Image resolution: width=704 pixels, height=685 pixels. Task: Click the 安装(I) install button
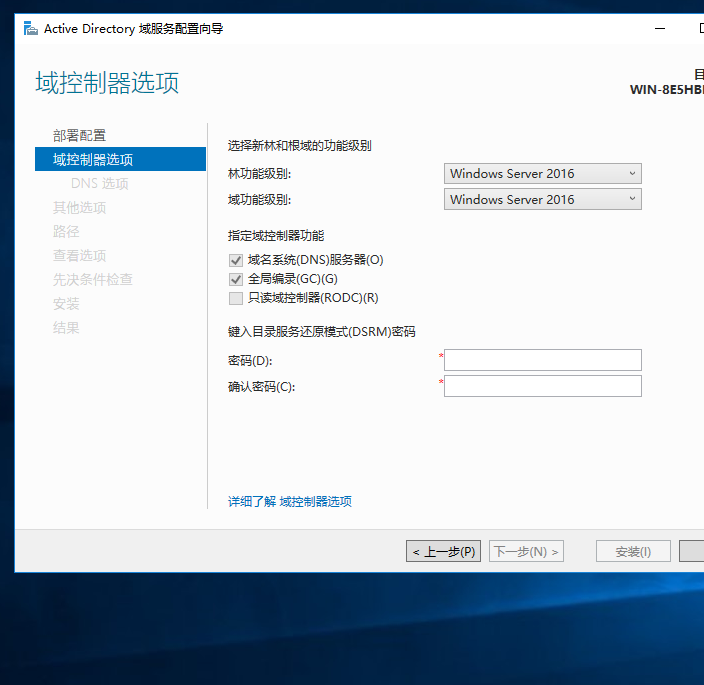click(x=633, y=551)
